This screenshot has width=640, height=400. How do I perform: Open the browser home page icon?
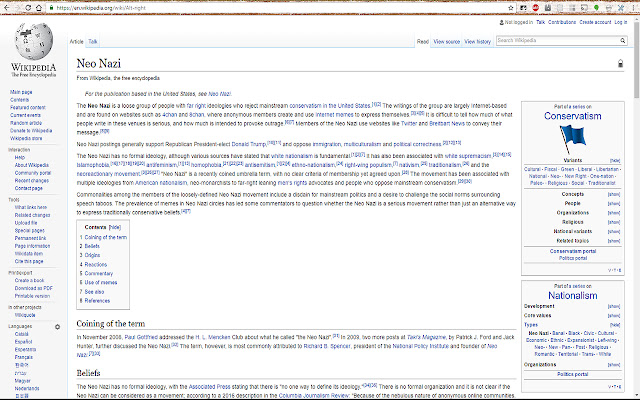pos(39,8)
